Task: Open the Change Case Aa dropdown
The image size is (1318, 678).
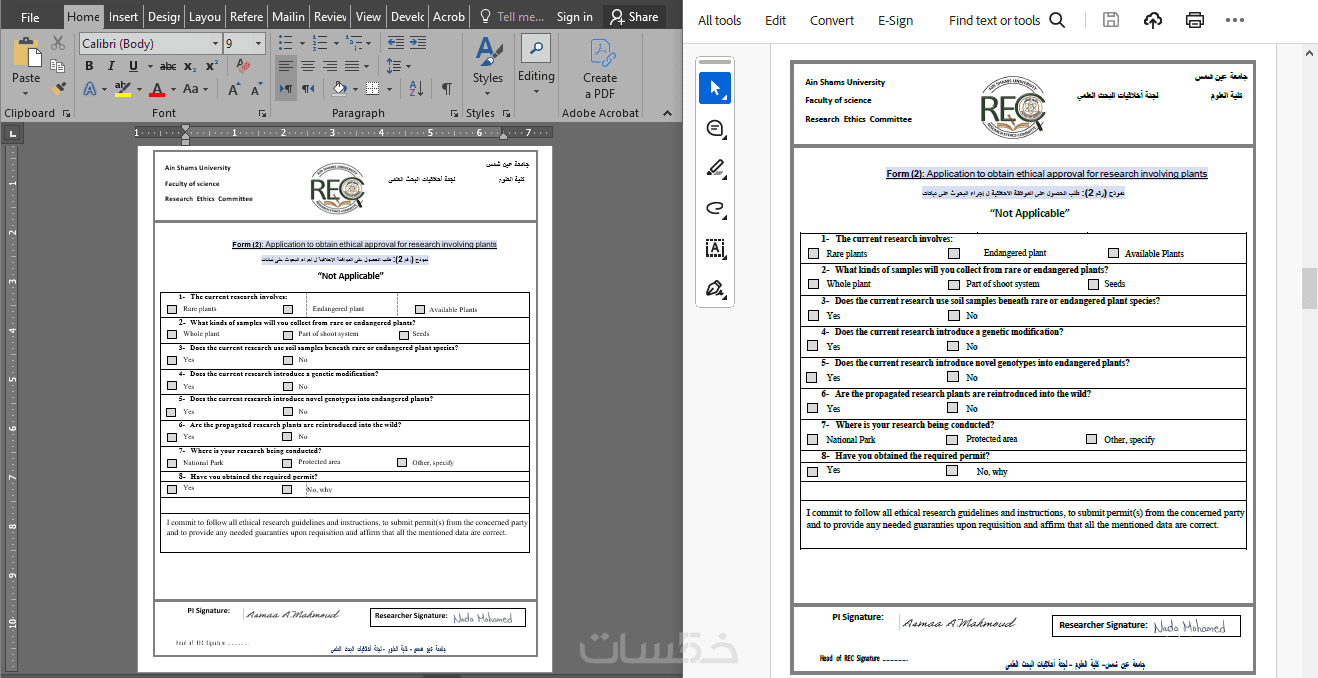Action: (203, 89)
